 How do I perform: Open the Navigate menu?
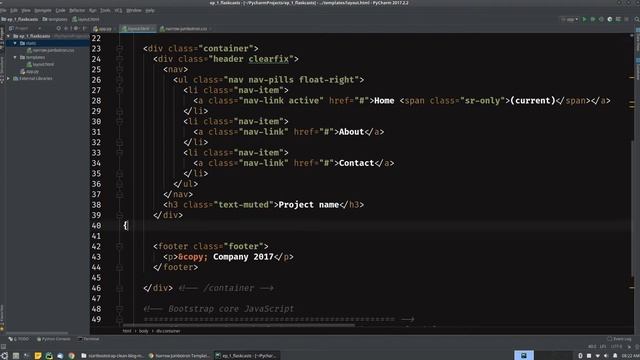point(43,10)
